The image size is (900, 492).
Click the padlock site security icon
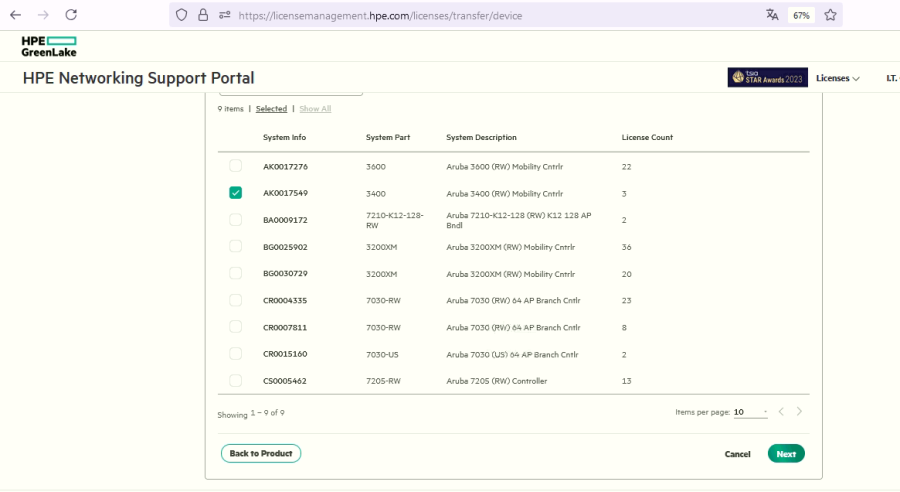203,15
